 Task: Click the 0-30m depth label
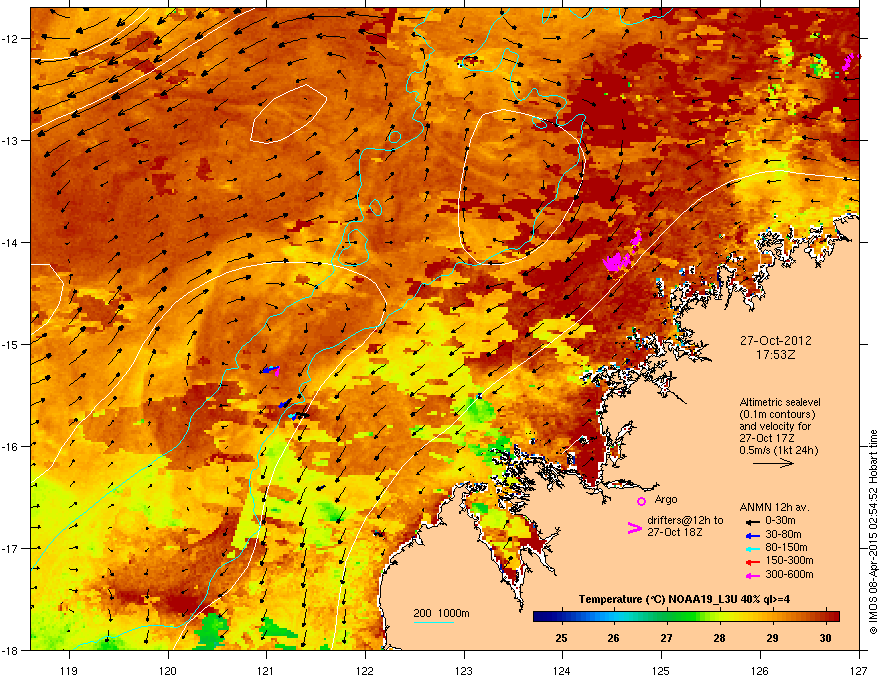click(x=780, y=521)
